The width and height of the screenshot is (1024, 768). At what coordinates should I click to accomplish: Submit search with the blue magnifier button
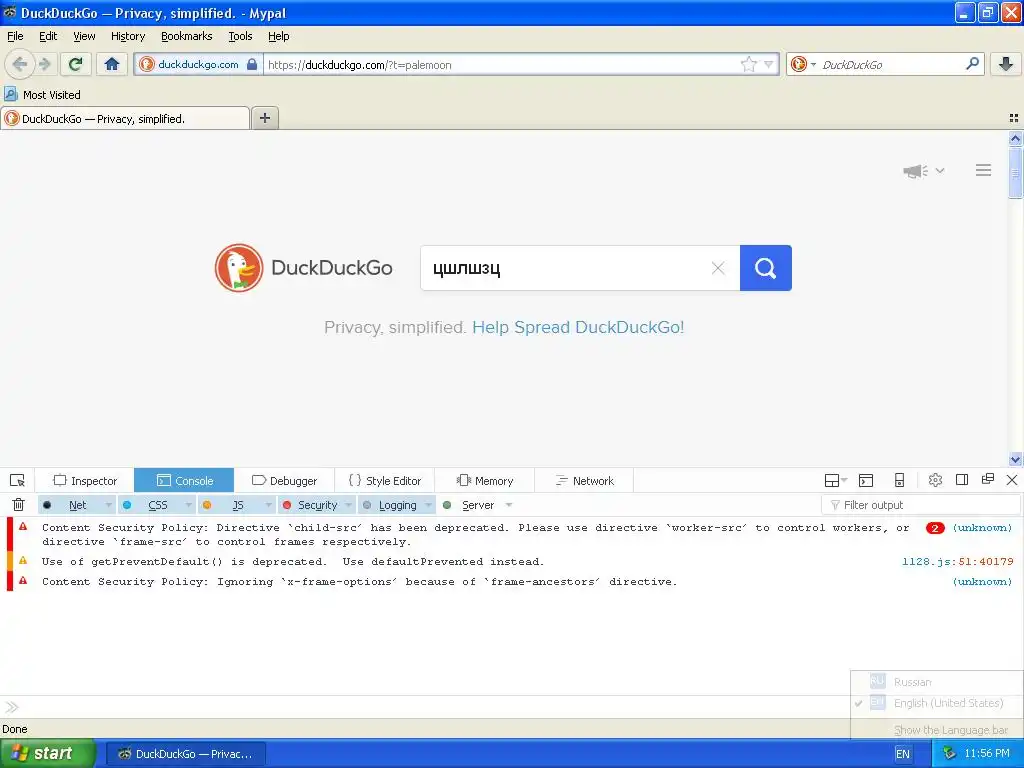(x=765, y=268)
